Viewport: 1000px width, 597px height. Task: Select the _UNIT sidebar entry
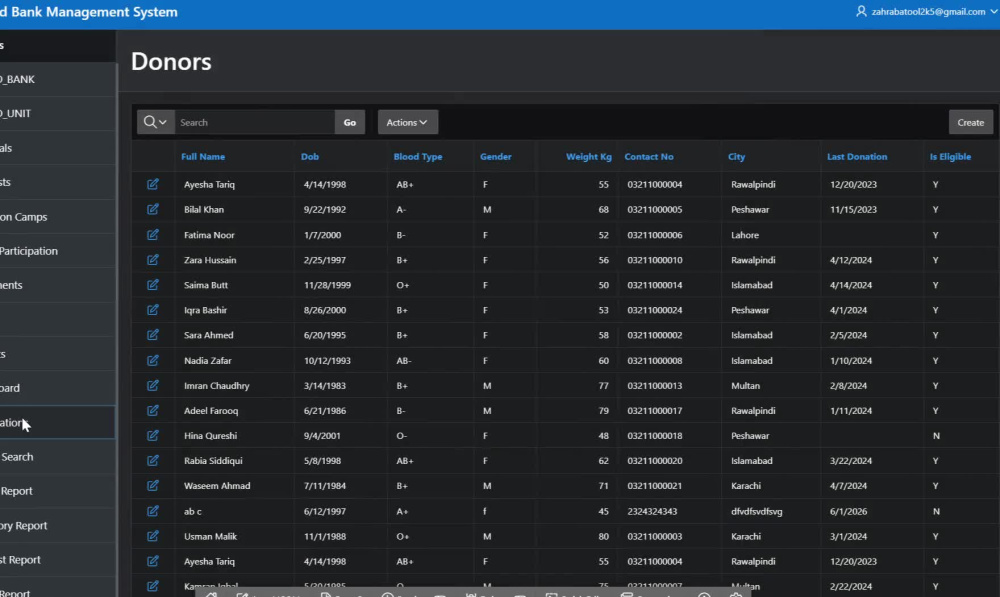[57, 114]
